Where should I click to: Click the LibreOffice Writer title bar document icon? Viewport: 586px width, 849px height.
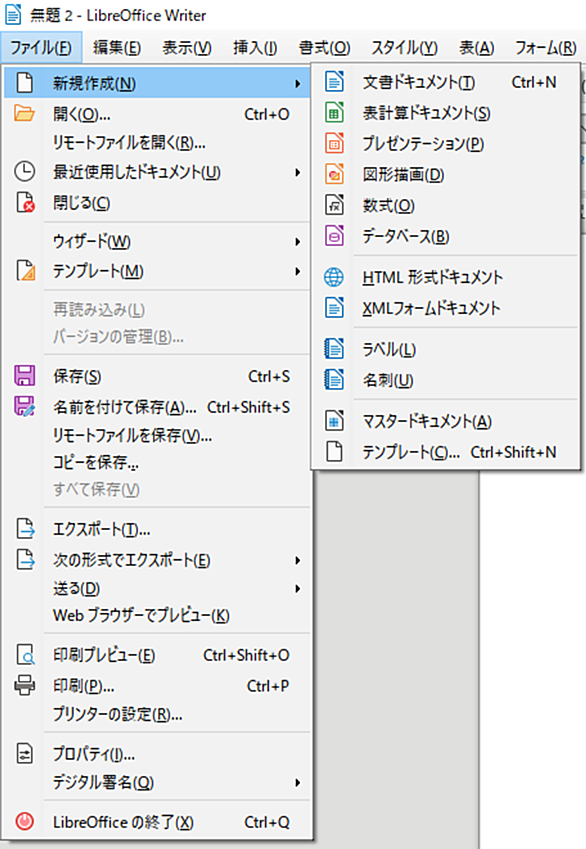click(13, 15)
